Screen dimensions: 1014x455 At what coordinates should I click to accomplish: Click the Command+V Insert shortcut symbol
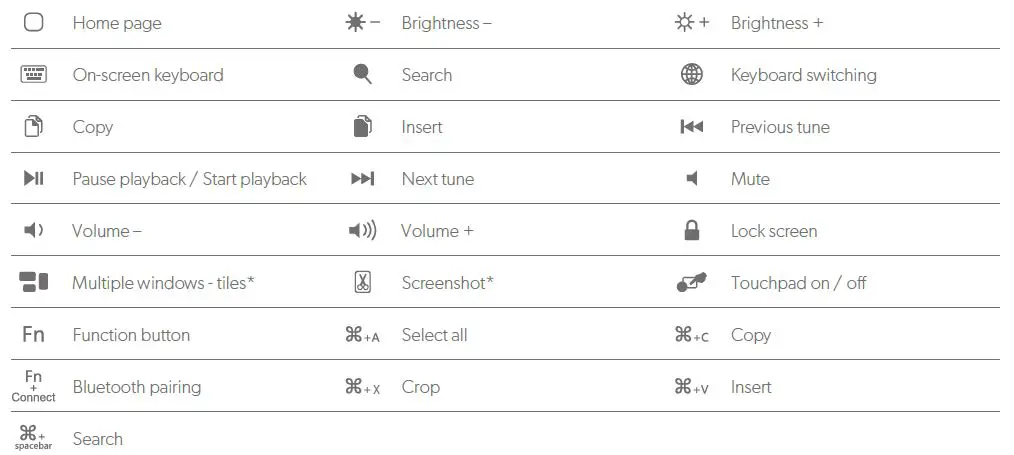pos(691,387)
